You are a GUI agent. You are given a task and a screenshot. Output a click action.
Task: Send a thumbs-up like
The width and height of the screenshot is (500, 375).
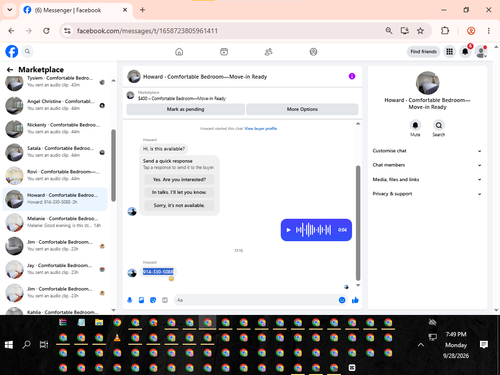(x=355, y=300)
